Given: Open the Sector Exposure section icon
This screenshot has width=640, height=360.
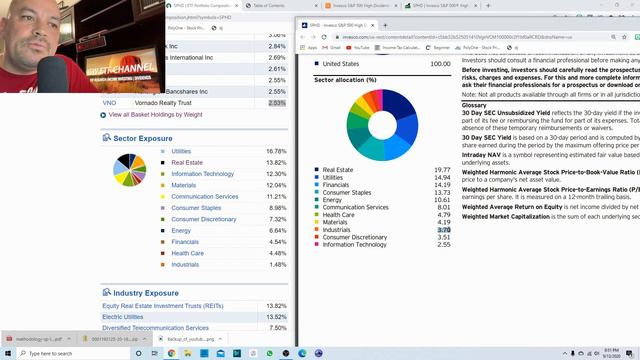Looking at the screenshot, I should (x=107, y=138).
